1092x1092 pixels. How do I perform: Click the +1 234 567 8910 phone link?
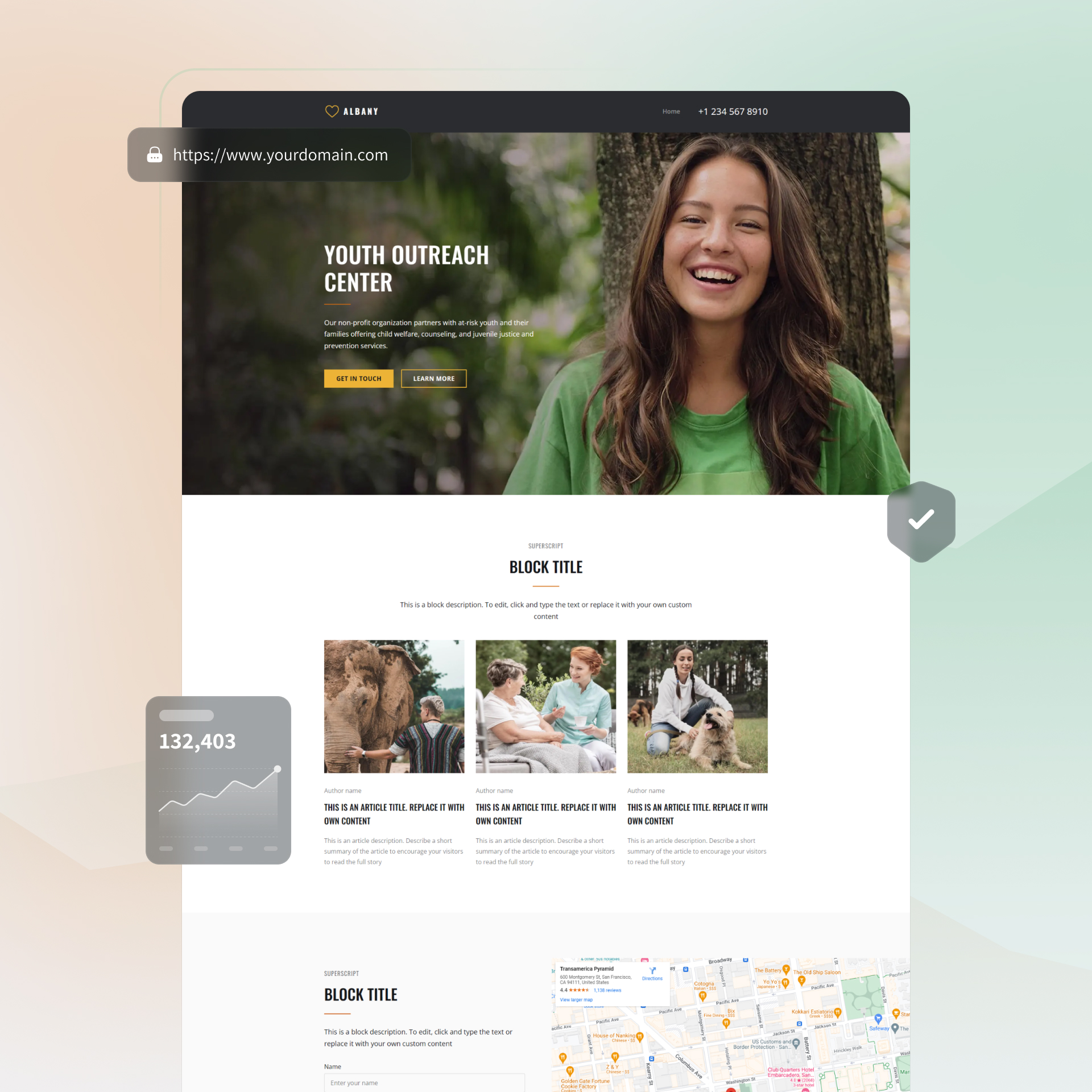734,112
